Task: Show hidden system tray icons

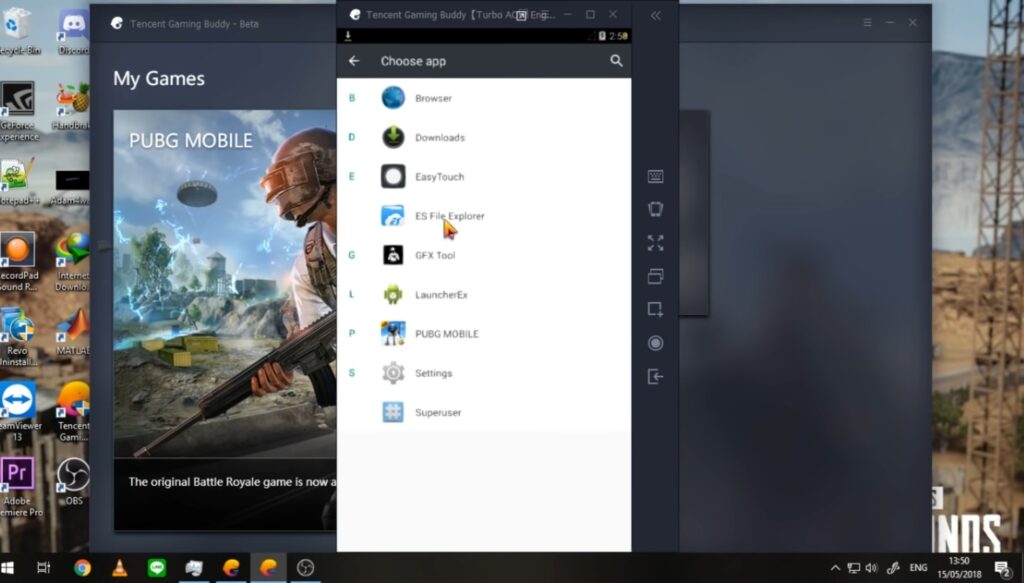Action: [835, 568]
